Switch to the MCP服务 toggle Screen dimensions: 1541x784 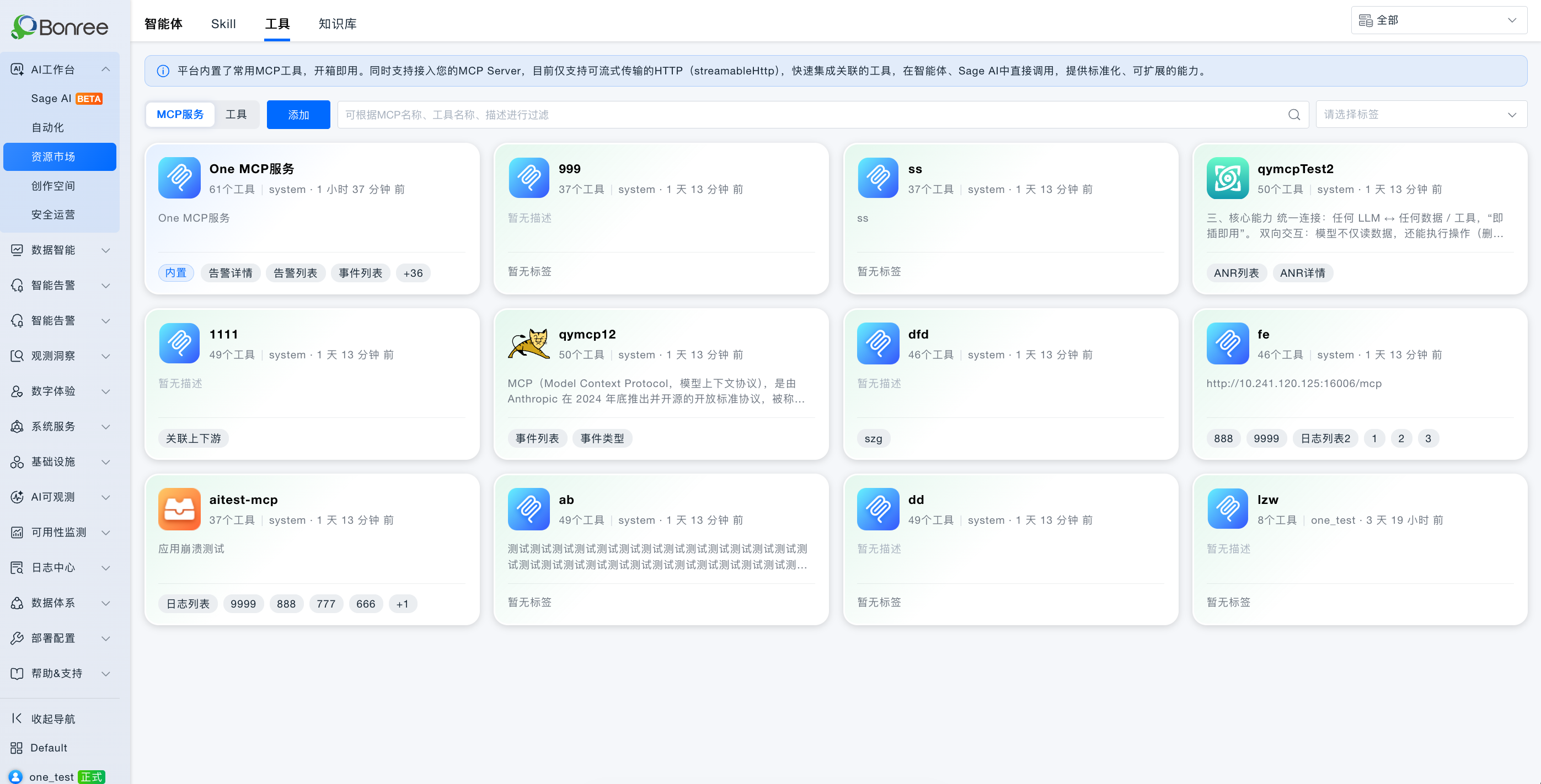pos(180,114)
